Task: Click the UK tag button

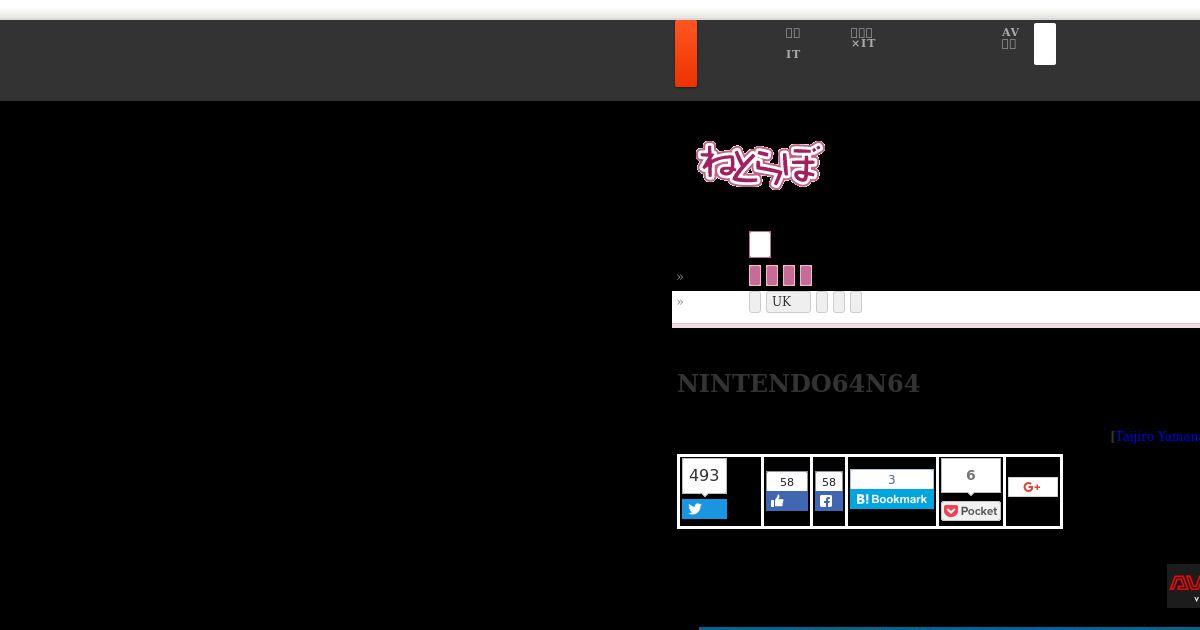Action: (788, 302)
